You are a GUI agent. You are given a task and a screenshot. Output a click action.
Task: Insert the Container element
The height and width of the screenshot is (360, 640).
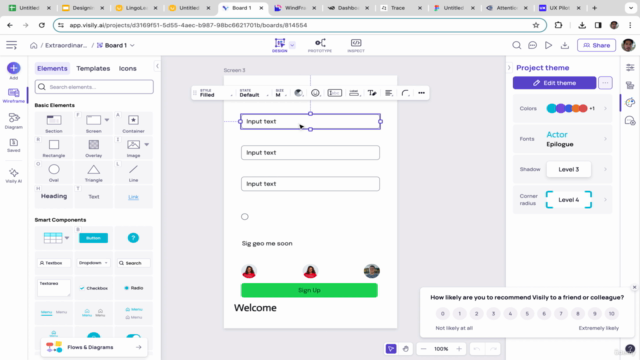point(133,124)
